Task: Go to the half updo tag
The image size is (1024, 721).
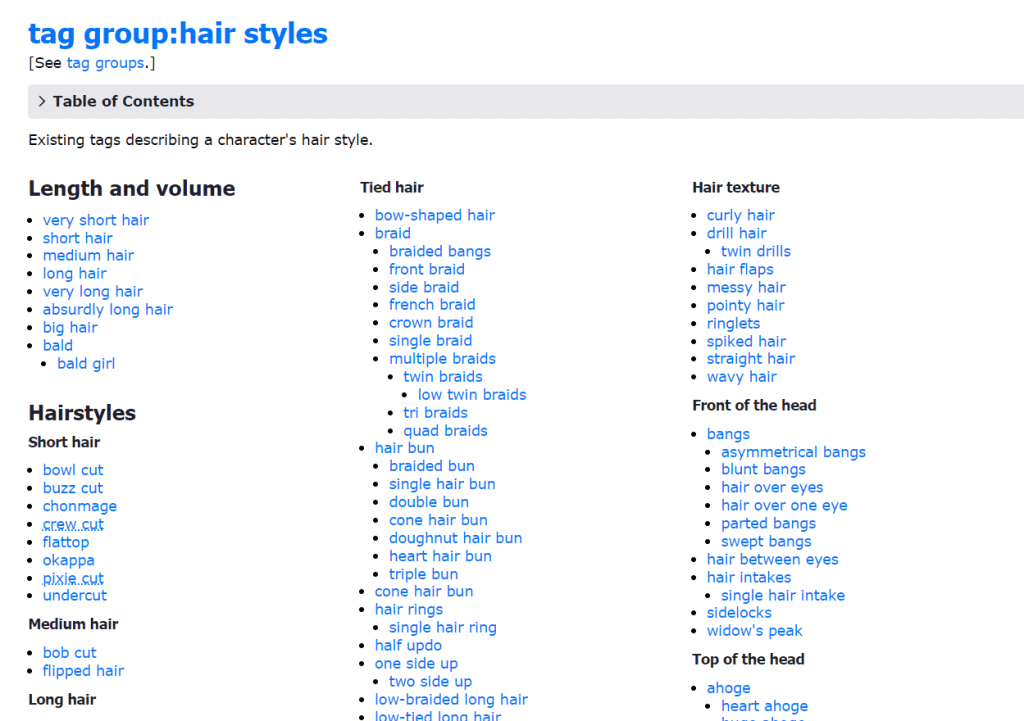Action: (408, 645)
